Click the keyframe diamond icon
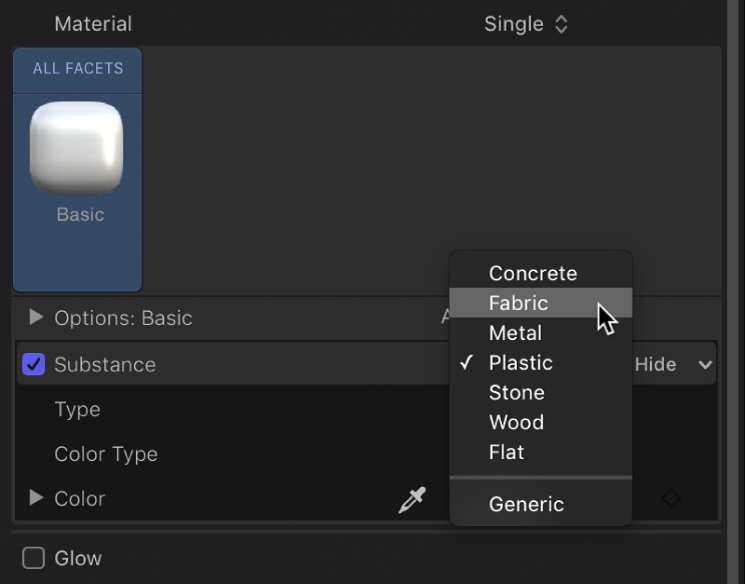 (x=671, y=498)
